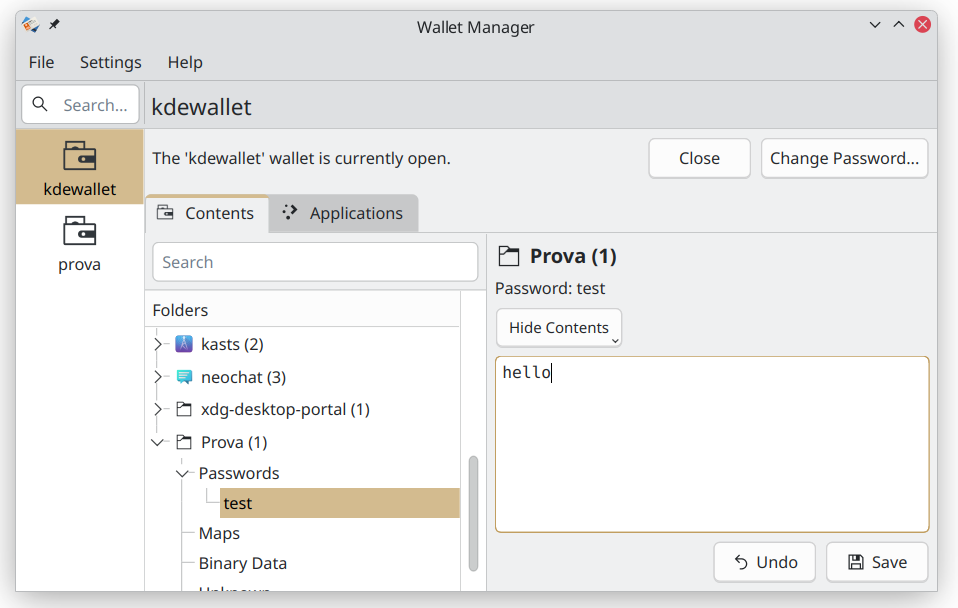Maximize the Wallet Manager window
The width and height of the screenshot is (958, 608).
point(899,25)
